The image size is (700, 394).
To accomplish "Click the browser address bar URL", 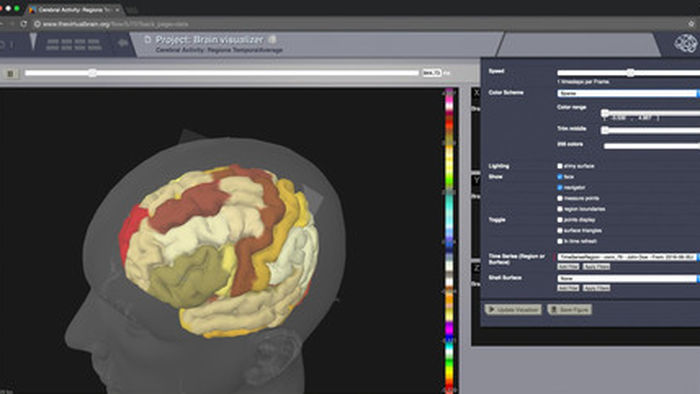I will [116, 24].
